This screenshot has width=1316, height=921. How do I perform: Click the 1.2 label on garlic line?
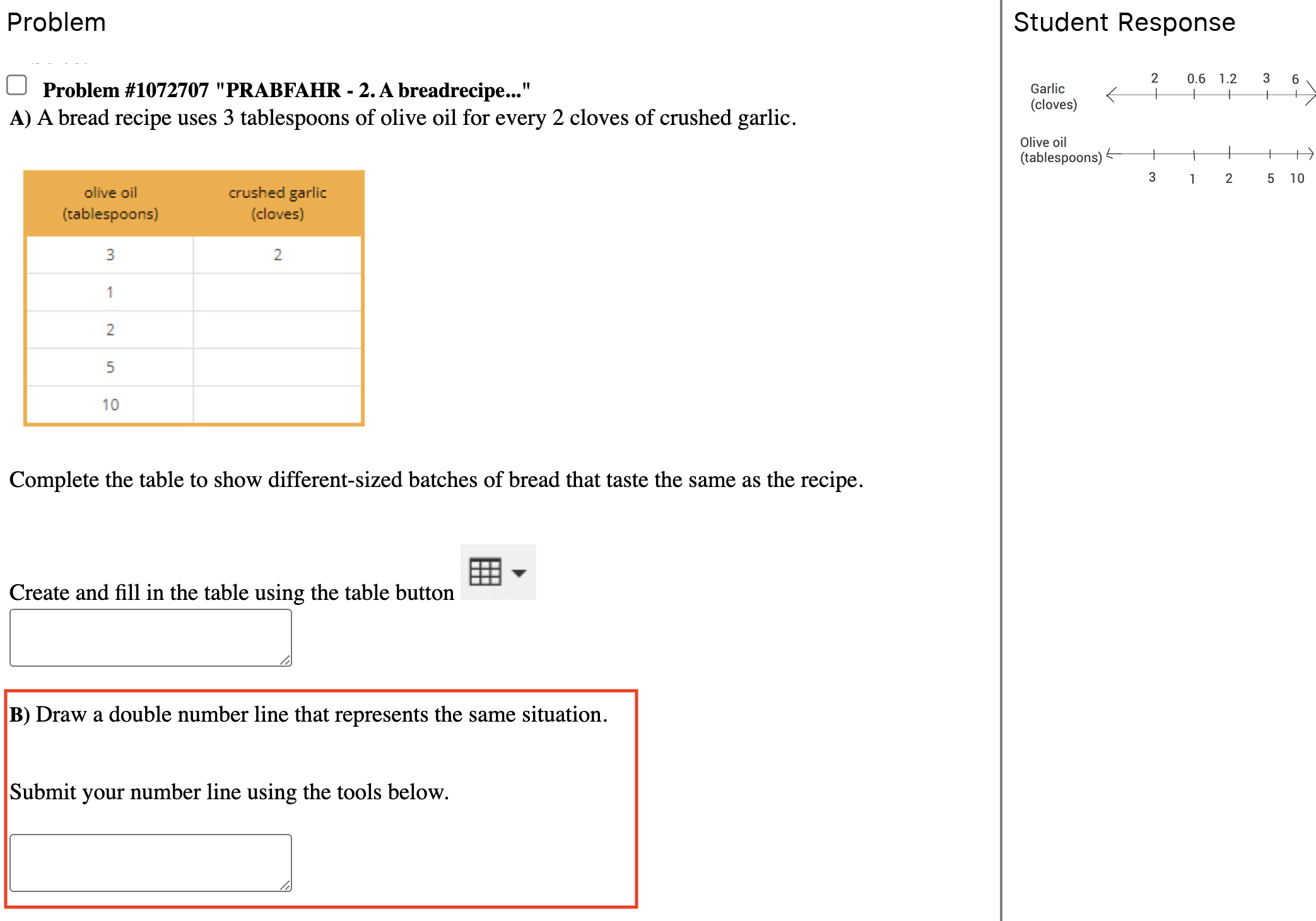[1227, 79]
